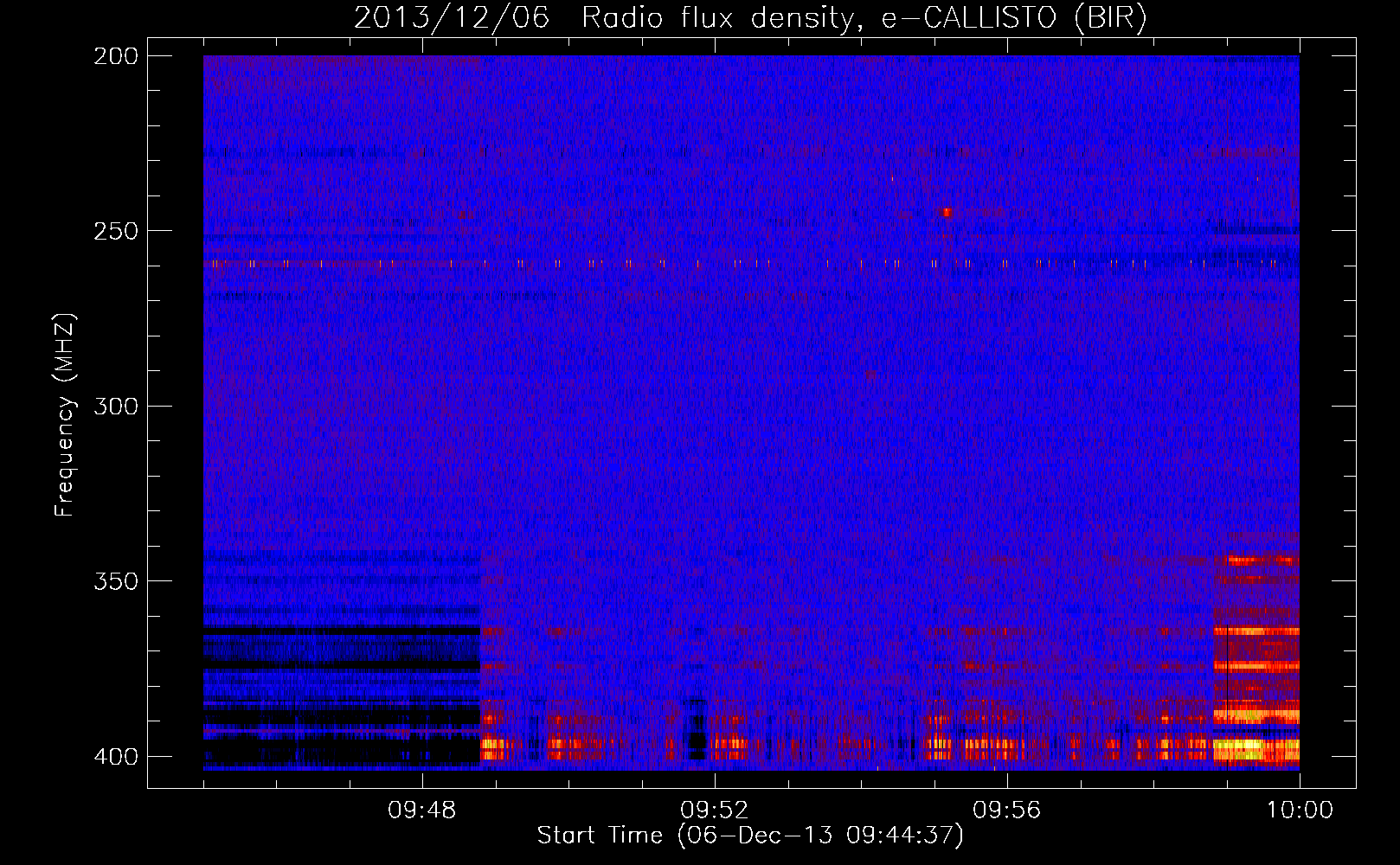Click the "350" frequency tick label
This screenshot has height=865, width=1400.
tap(115, 580)
